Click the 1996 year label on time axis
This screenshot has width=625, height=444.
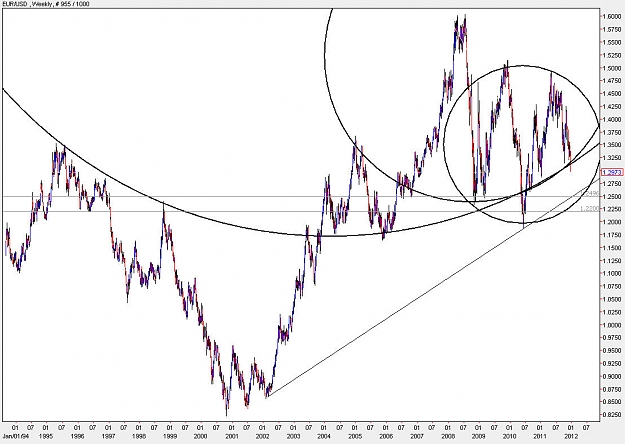(x=77, y=436)
